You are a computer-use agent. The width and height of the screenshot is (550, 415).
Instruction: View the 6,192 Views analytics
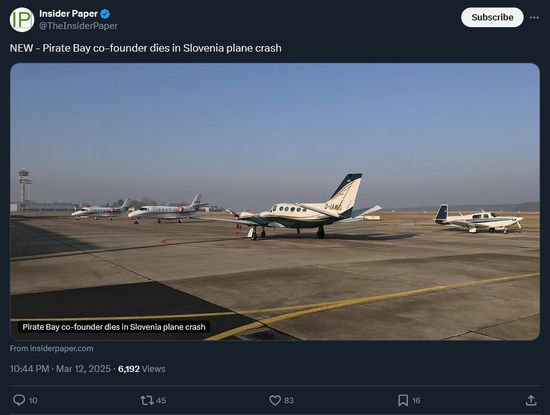pos(142,369)
